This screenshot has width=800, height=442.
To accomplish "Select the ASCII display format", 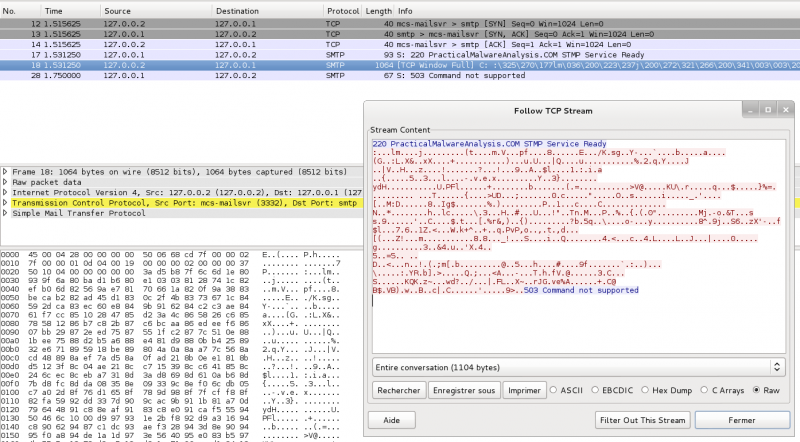I will point(555,389).
